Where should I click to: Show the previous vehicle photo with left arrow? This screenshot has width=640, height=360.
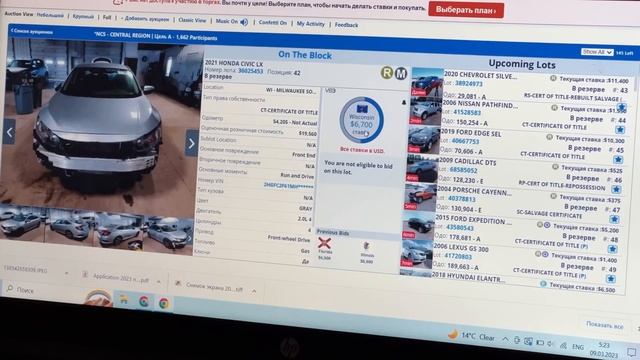9,132
